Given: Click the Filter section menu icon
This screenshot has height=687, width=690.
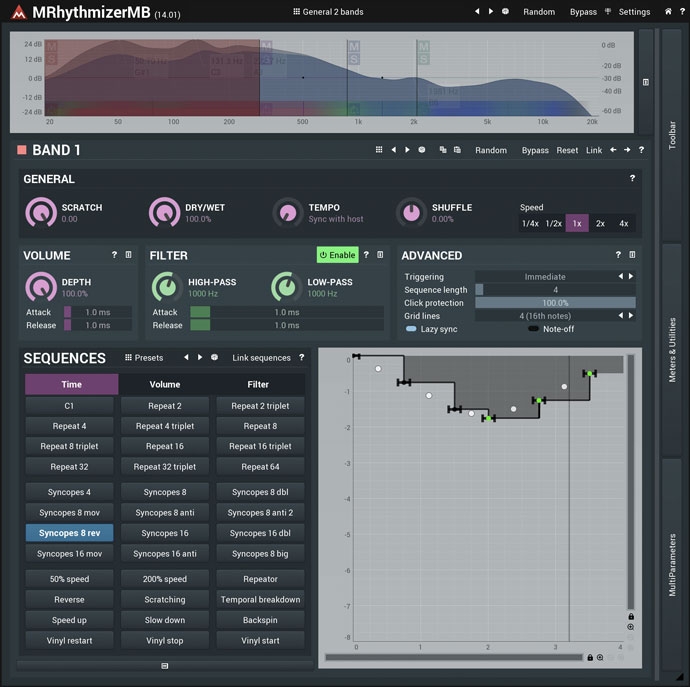Looking at the screenshot, I should pyautogui.click(x=380, y=255).
